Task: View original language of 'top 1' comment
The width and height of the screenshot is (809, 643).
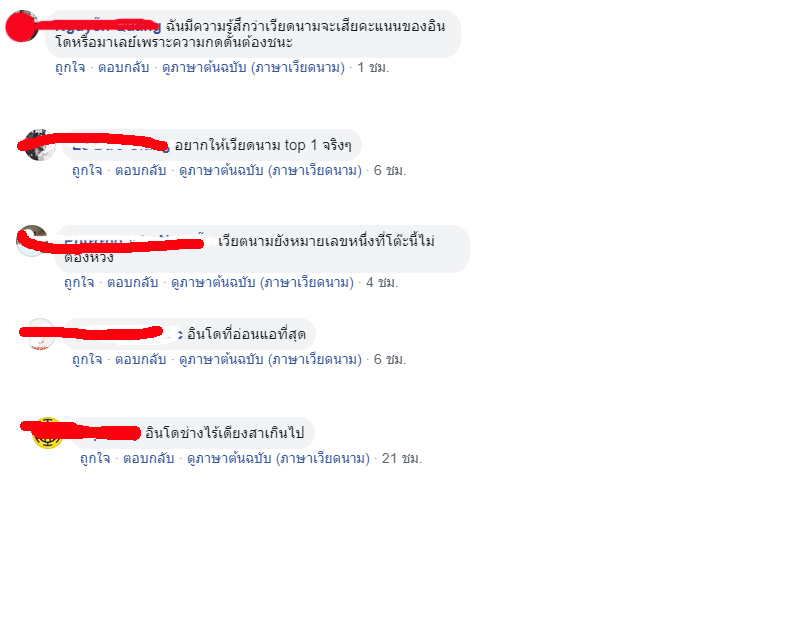Action: (x=270, y=170)
